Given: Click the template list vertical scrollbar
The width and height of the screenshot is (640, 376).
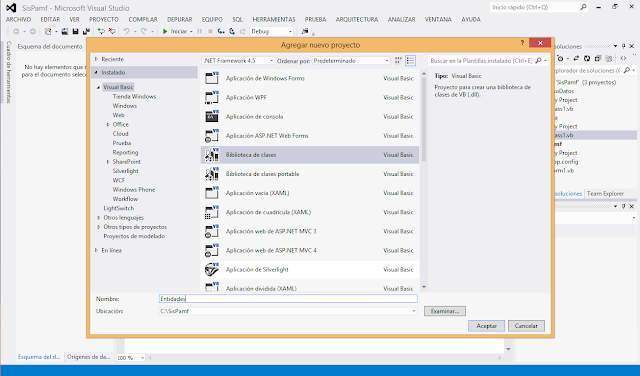Looking at the screenshot, I should (x=424, y=118).
